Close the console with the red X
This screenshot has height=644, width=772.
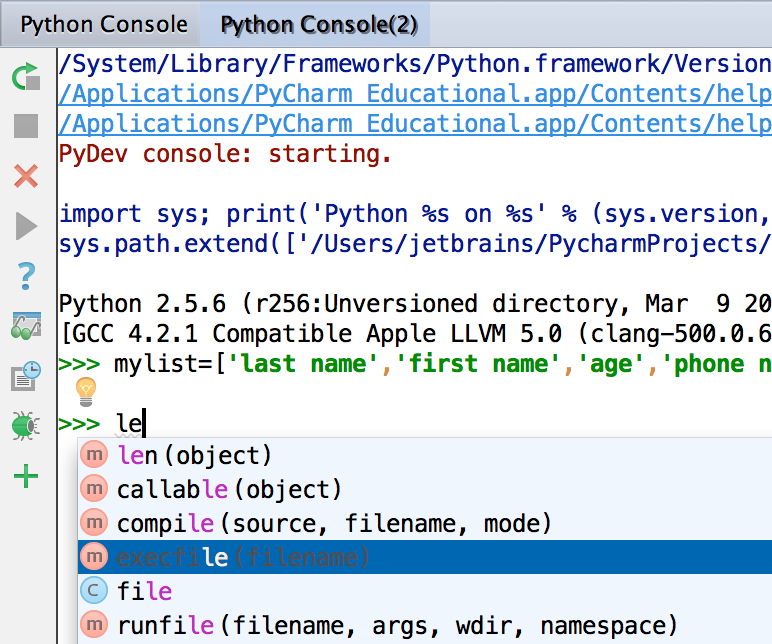coord(26,176)
